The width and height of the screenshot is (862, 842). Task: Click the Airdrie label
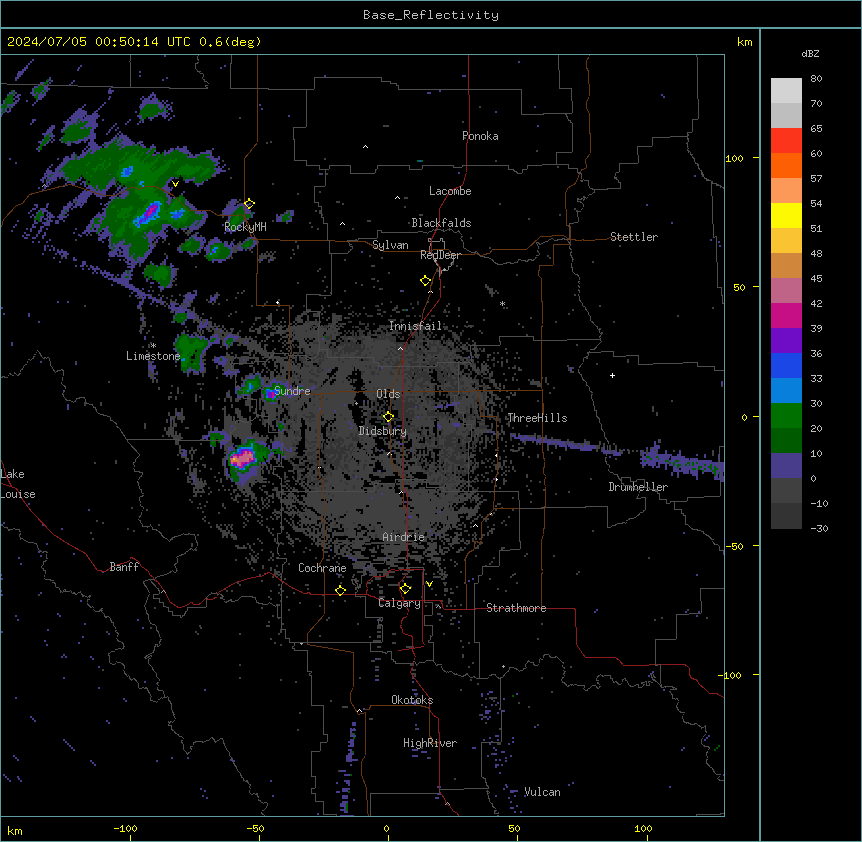pos(404,537)
